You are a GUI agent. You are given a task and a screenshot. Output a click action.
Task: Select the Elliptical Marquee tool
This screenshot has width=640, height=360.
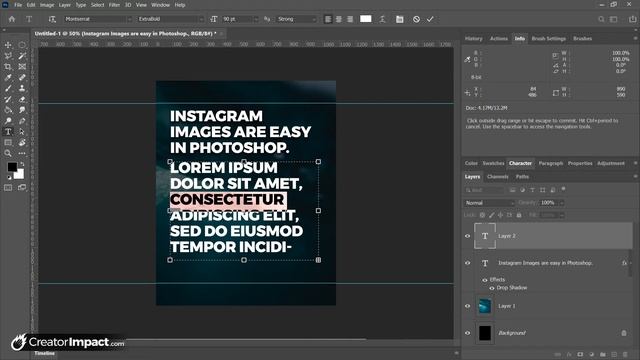22,45
